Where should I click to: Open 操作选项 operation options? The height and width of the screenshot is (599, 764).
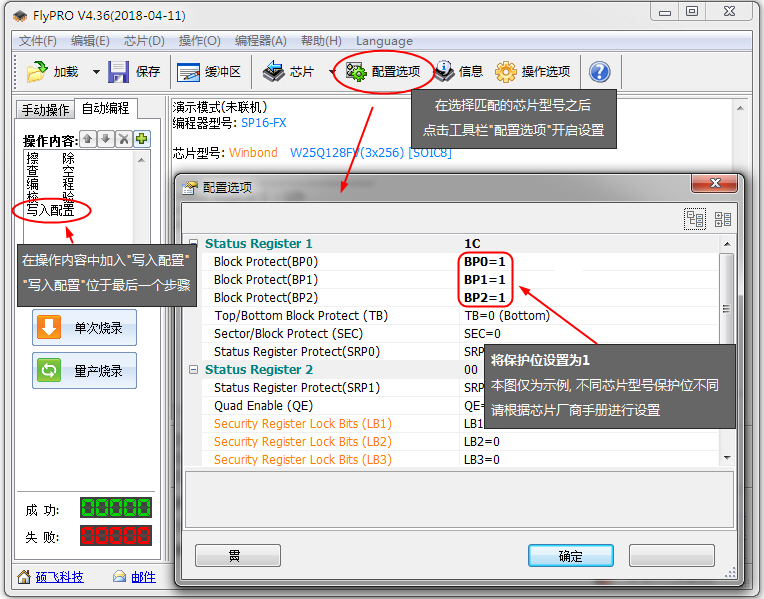(506, 72)
